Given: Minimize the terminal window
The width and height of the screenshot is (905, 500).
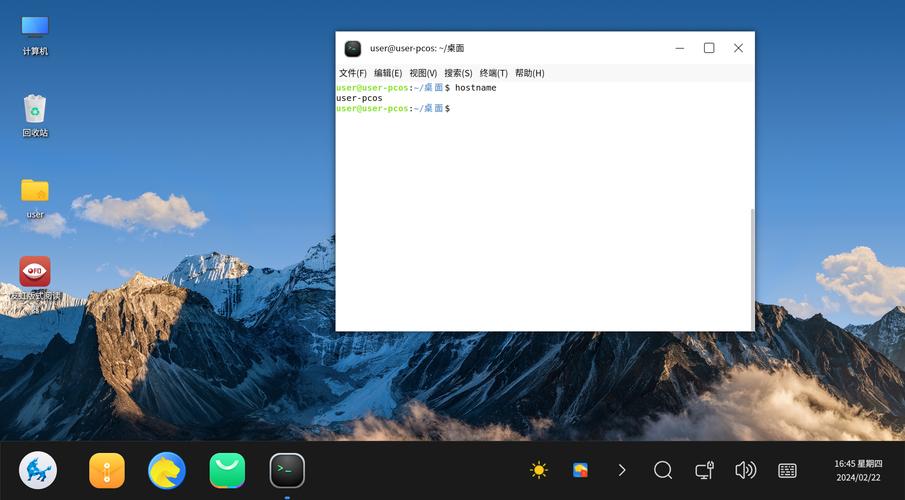Looking at the screenshot, I should [680, 48].
